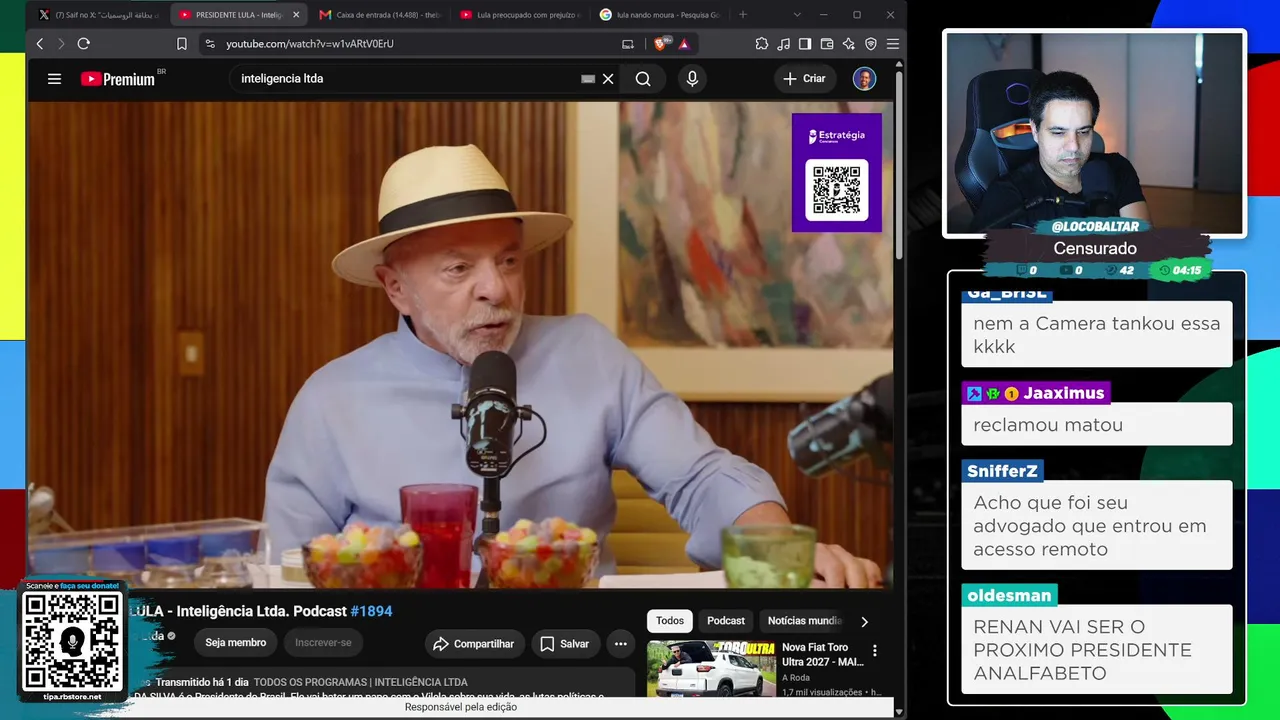Click the Lula video player area

(460, 345)
